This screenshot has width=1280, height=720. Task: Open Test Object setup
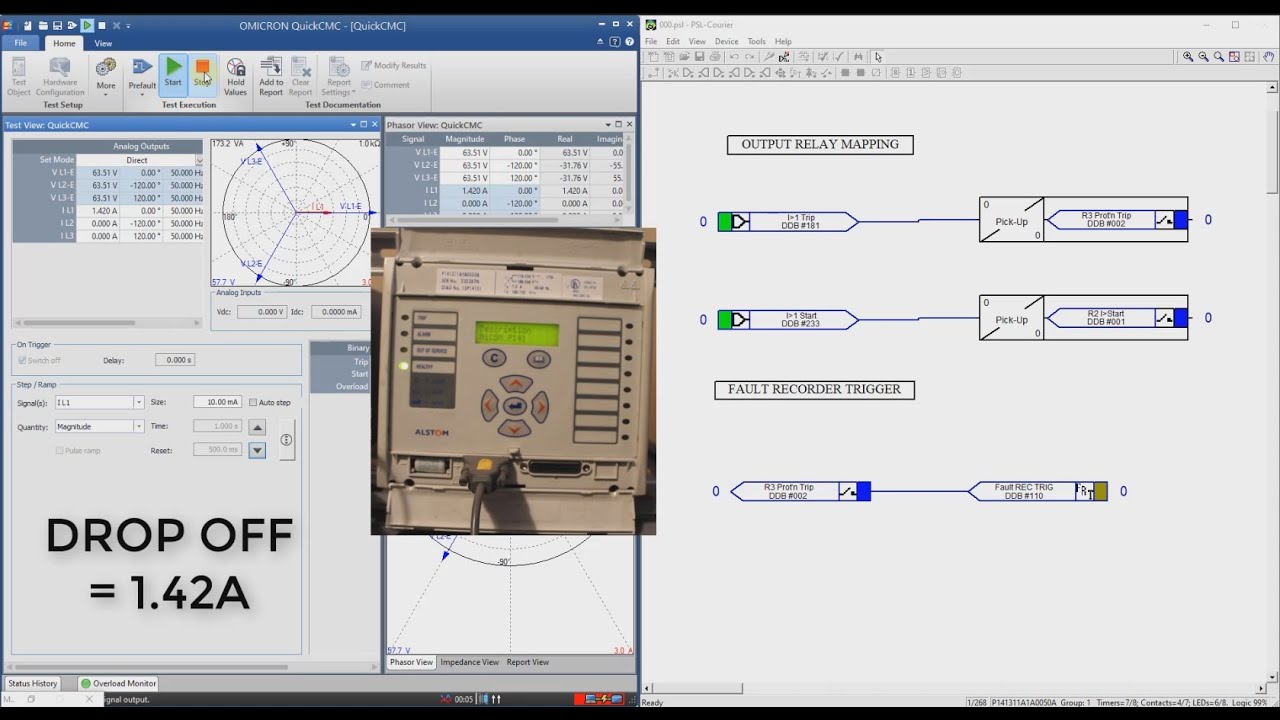19,77
